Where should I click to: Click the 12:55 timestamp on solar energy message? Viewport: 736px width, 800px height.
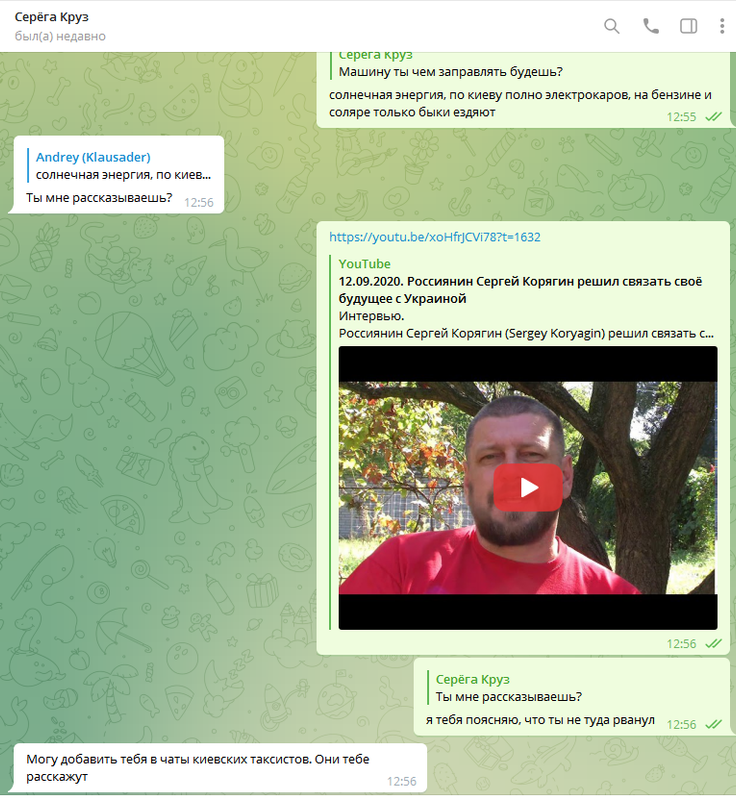pyautogui.click(x=681, y=117)
